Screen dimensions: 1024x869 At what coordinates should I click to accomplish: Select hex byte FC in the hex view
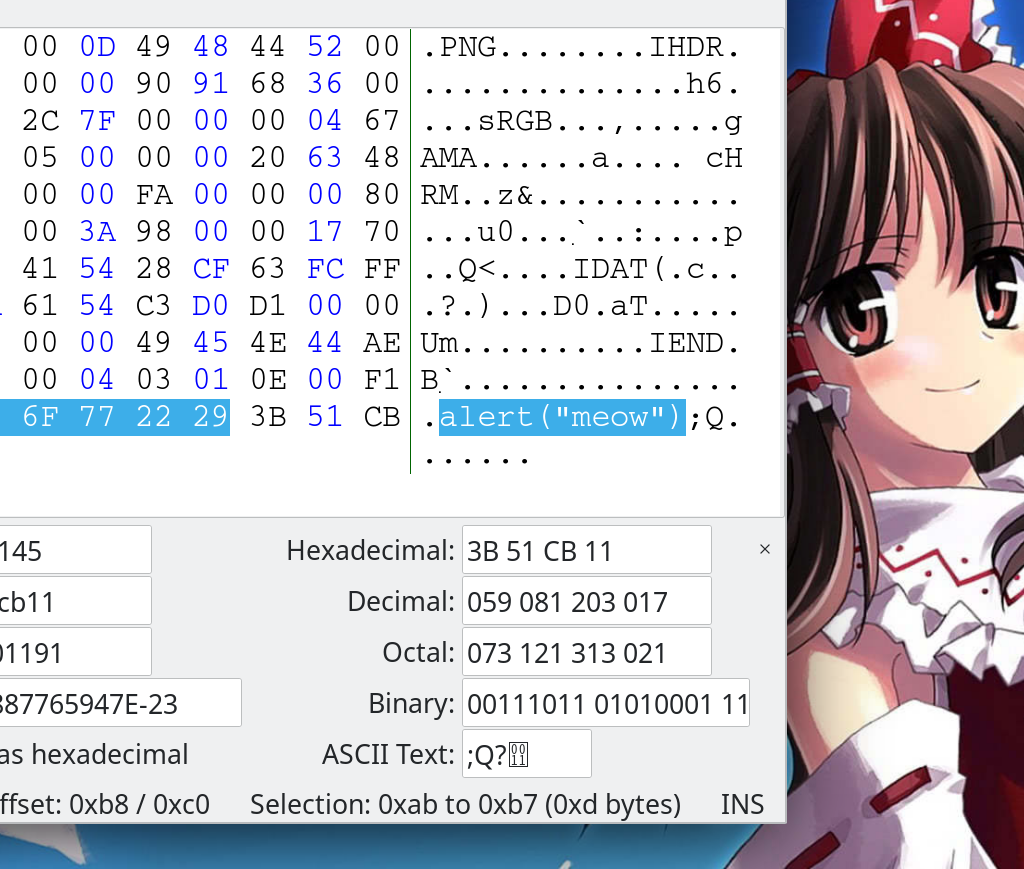click(325, 269)
